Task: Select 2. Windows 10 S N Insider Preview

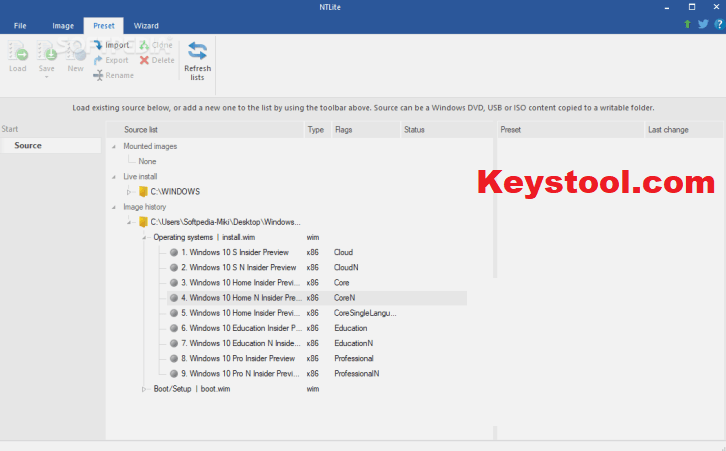Action: pos(238,268)
